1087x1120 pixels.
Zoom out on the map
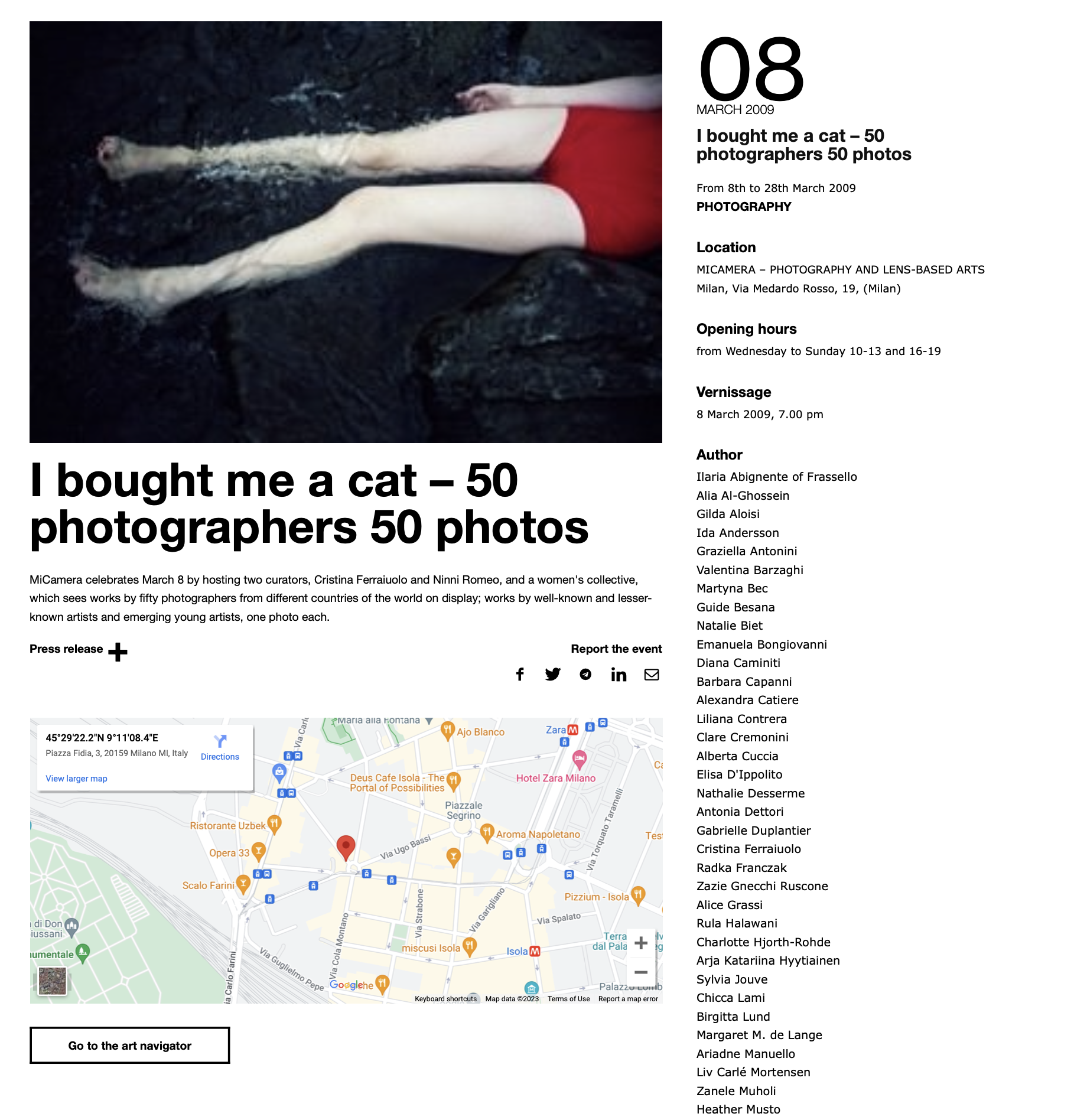pos(641,972)
